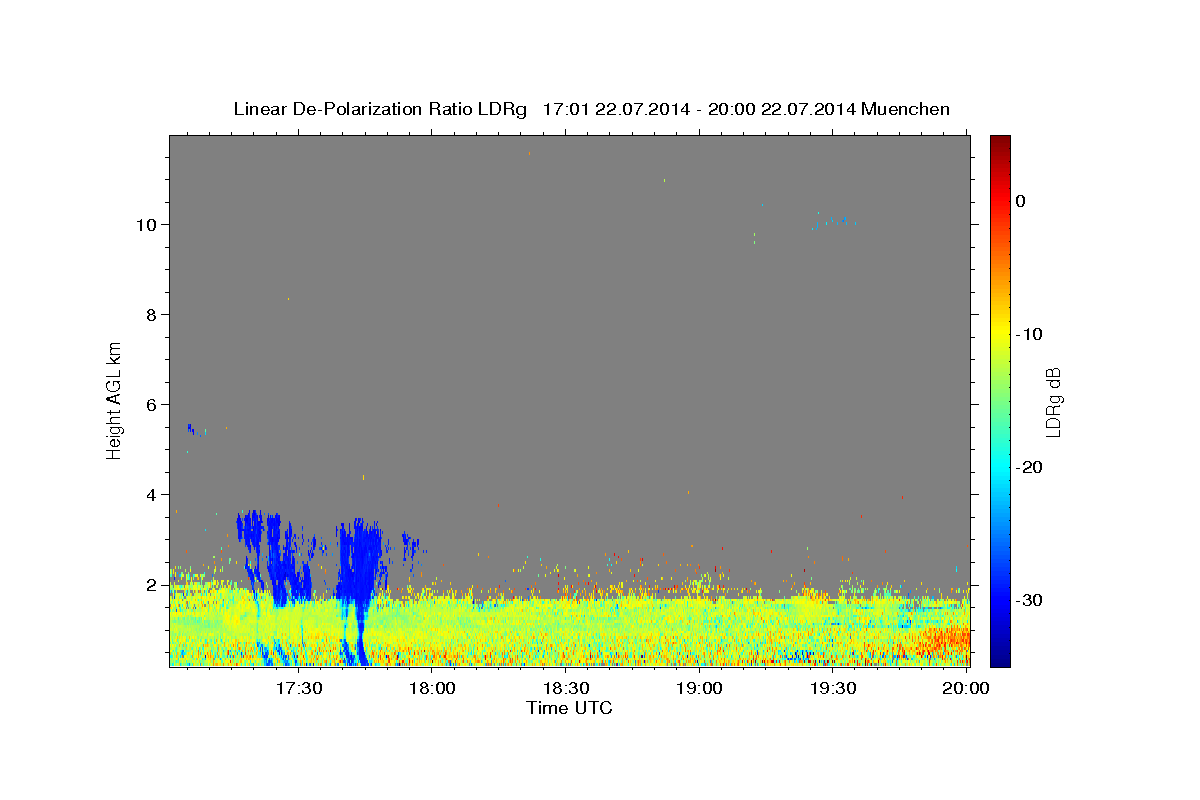Click the height tick label 2

(151, 584)
